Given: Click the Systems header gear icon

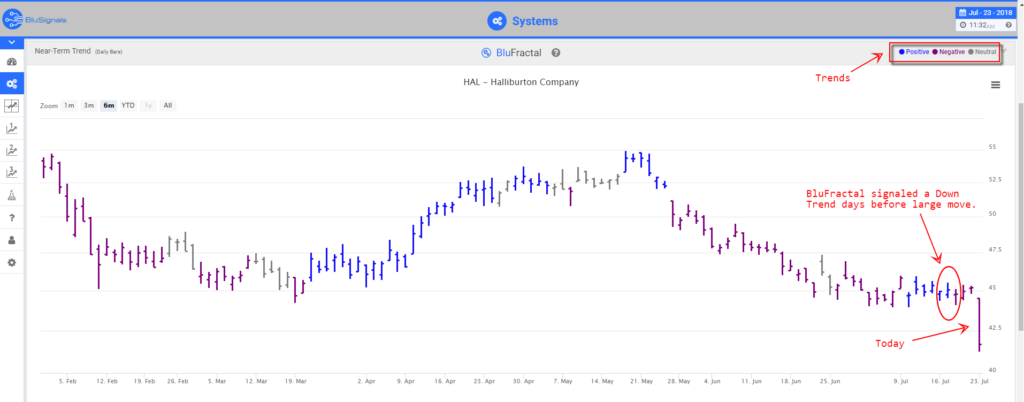Looking at the screenshot, I should [497, 21].
